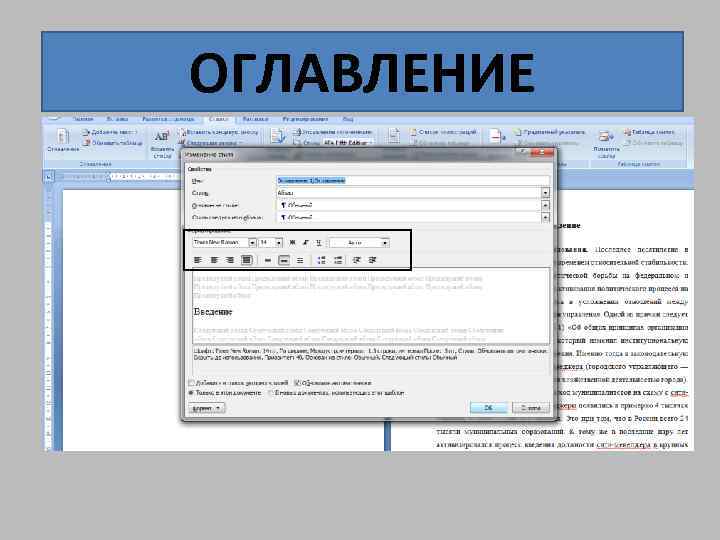The width and height of the screenshot is (720, 540).
Task: Toggle Bold in the style formatting row
Action: pyautogui.click(x=292, y=242)
